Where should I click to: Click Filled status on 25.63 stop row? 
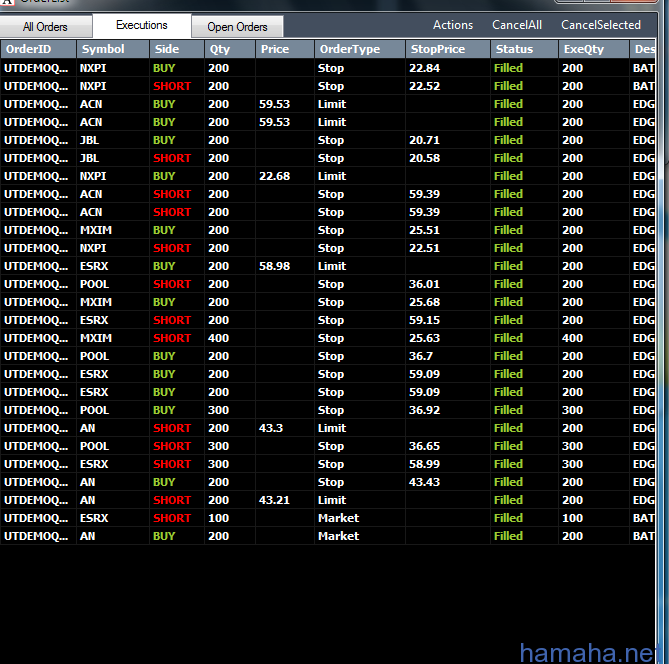tap(524, 338)
